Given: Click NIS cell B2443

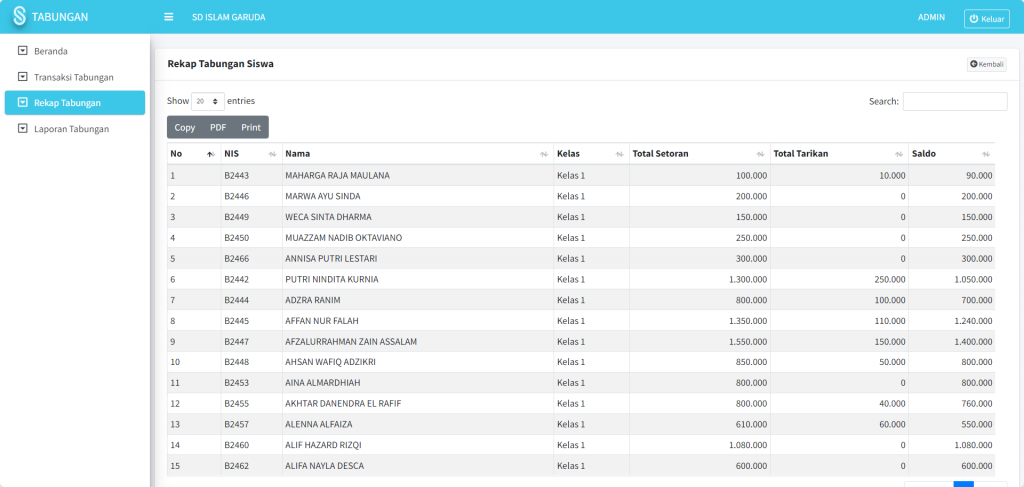Looking at the screenshot, I should coord(236,176).
